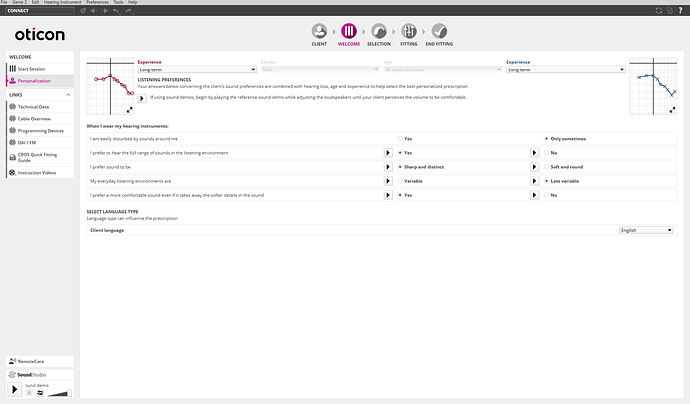Click the redo arrow in the toolbar
This screenshot has height=404, width=690.
[x=129, y=11]
